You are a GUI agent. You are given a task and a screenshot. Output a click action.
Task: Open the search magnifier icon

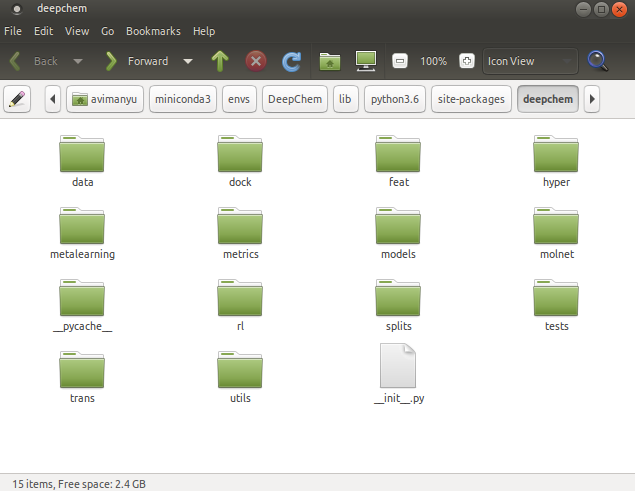pyautogui.click(x=598, y=61)
